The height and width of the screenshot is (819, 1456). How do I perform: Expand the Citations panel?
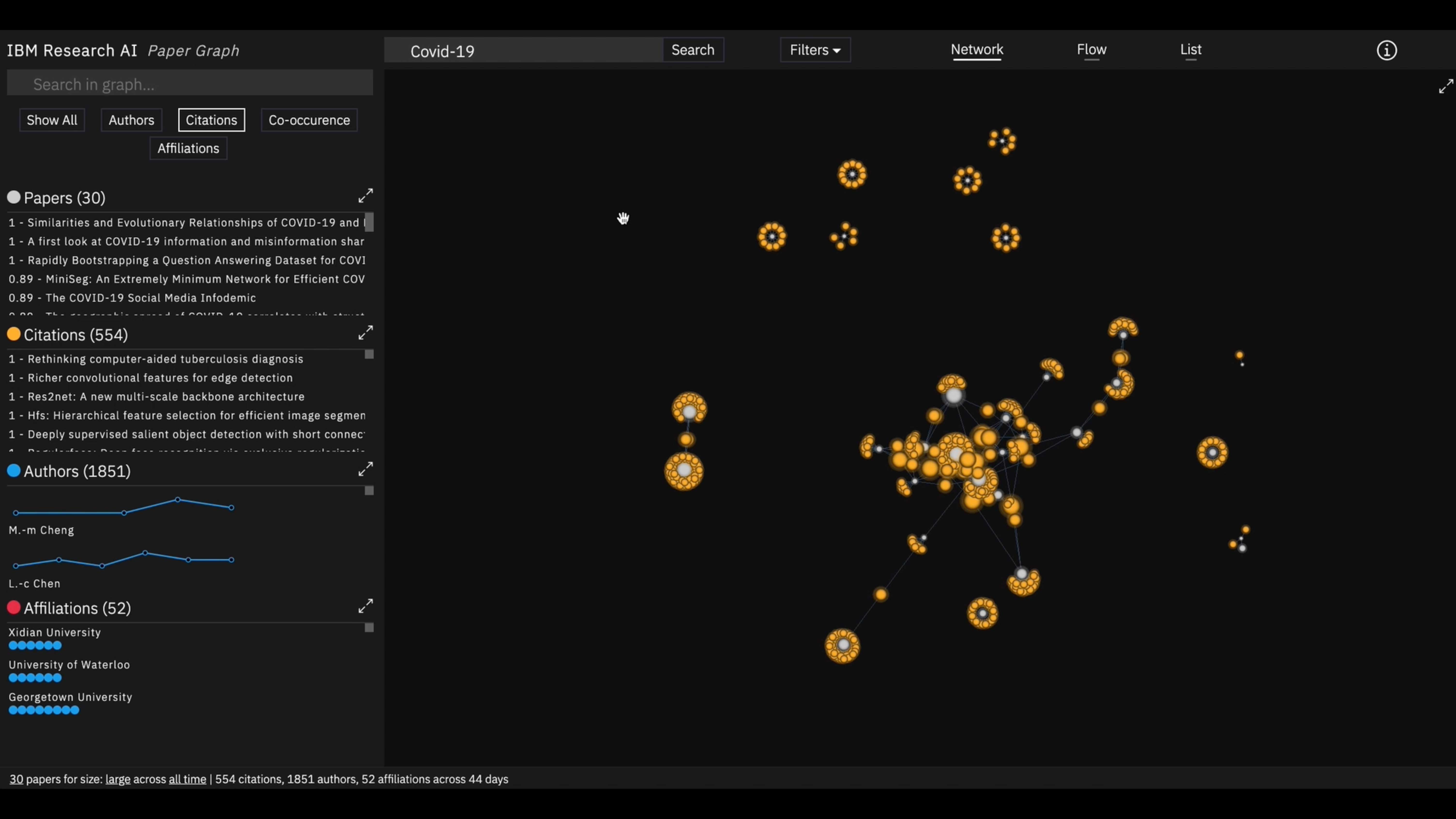[365, 333]
